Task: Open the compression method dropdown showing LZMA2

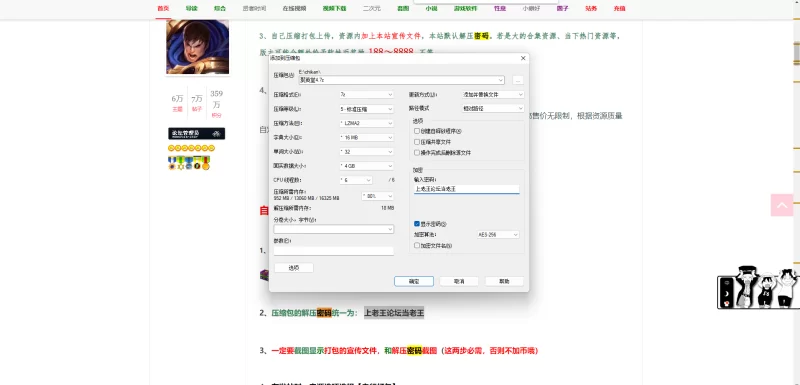Action: coord(366,123)
